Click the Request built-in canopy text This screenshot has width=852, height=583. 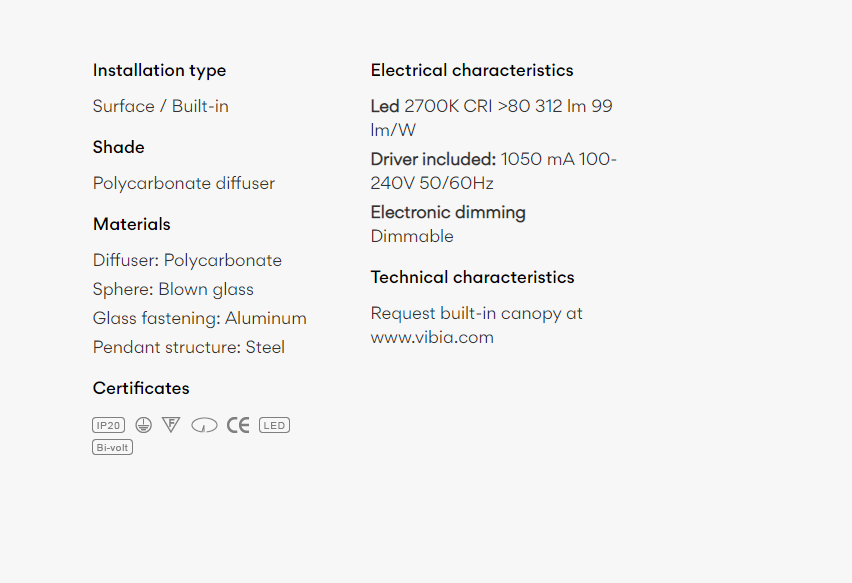tap(477, 314)
